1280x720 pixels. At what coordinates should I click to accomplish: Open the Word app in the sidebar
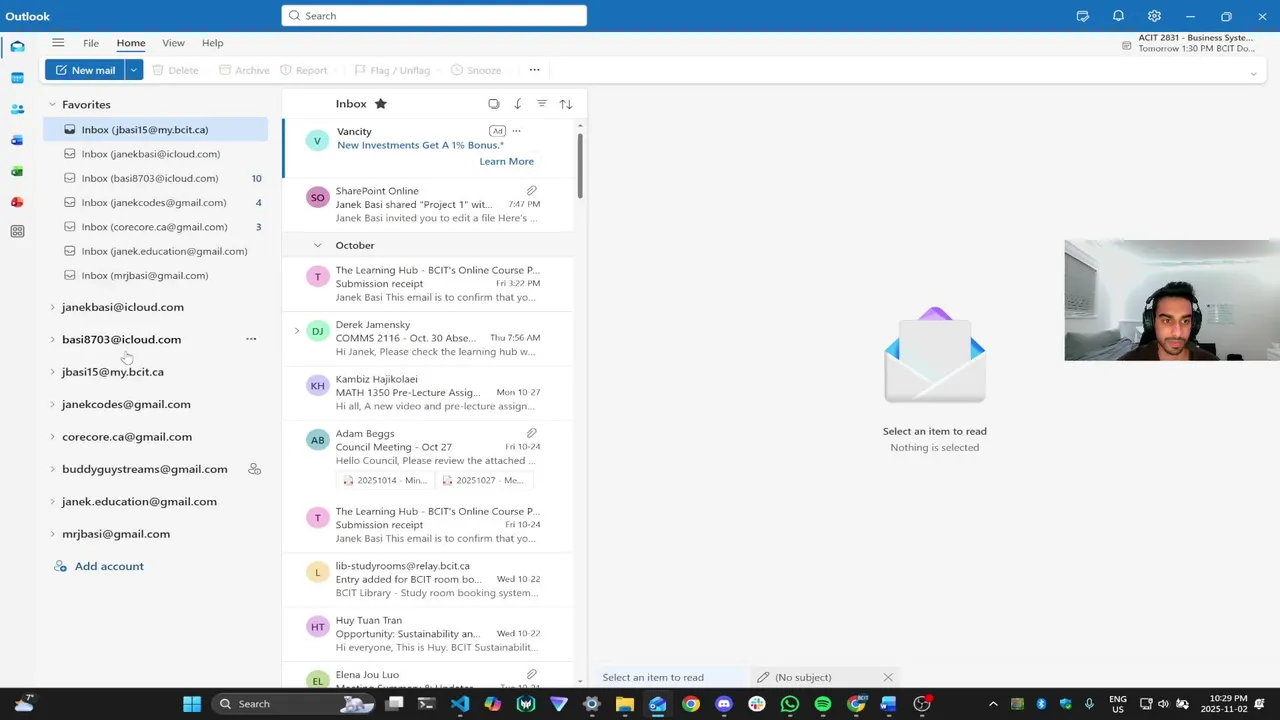coord(17,140)
